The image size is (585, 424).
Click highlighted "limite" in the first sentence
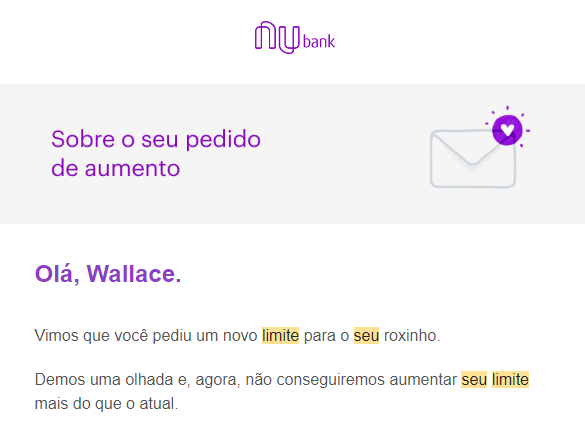point(281,335)
